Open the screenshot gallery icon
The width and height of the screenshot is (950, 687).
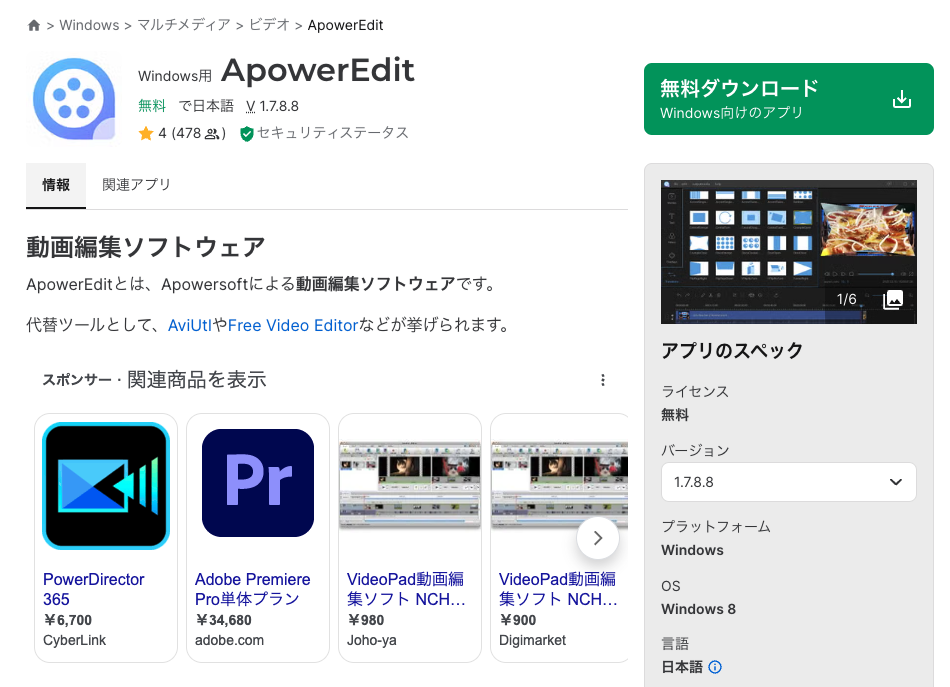tap(893, 299)
